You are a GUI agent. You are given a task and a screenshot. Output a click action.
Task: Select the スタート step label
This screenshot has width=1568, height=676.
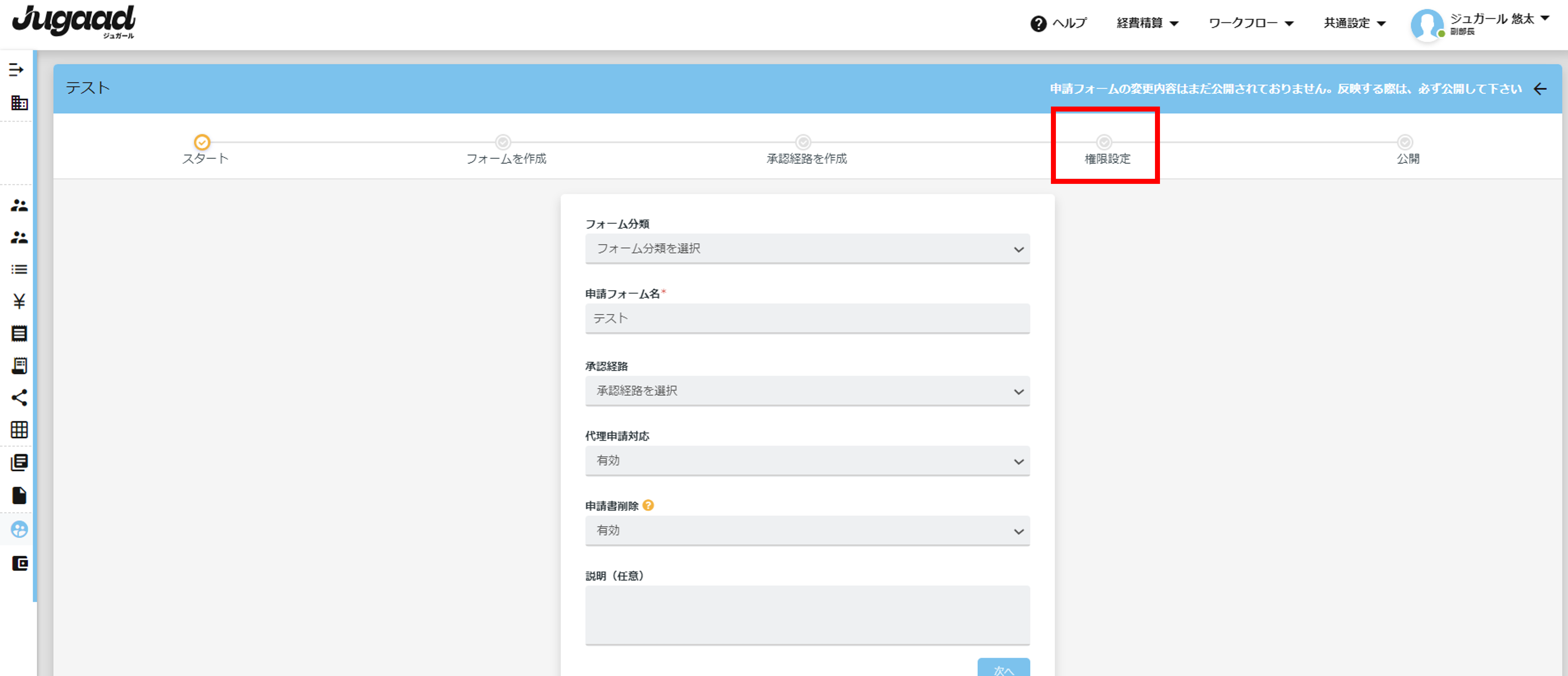(206, 159)
